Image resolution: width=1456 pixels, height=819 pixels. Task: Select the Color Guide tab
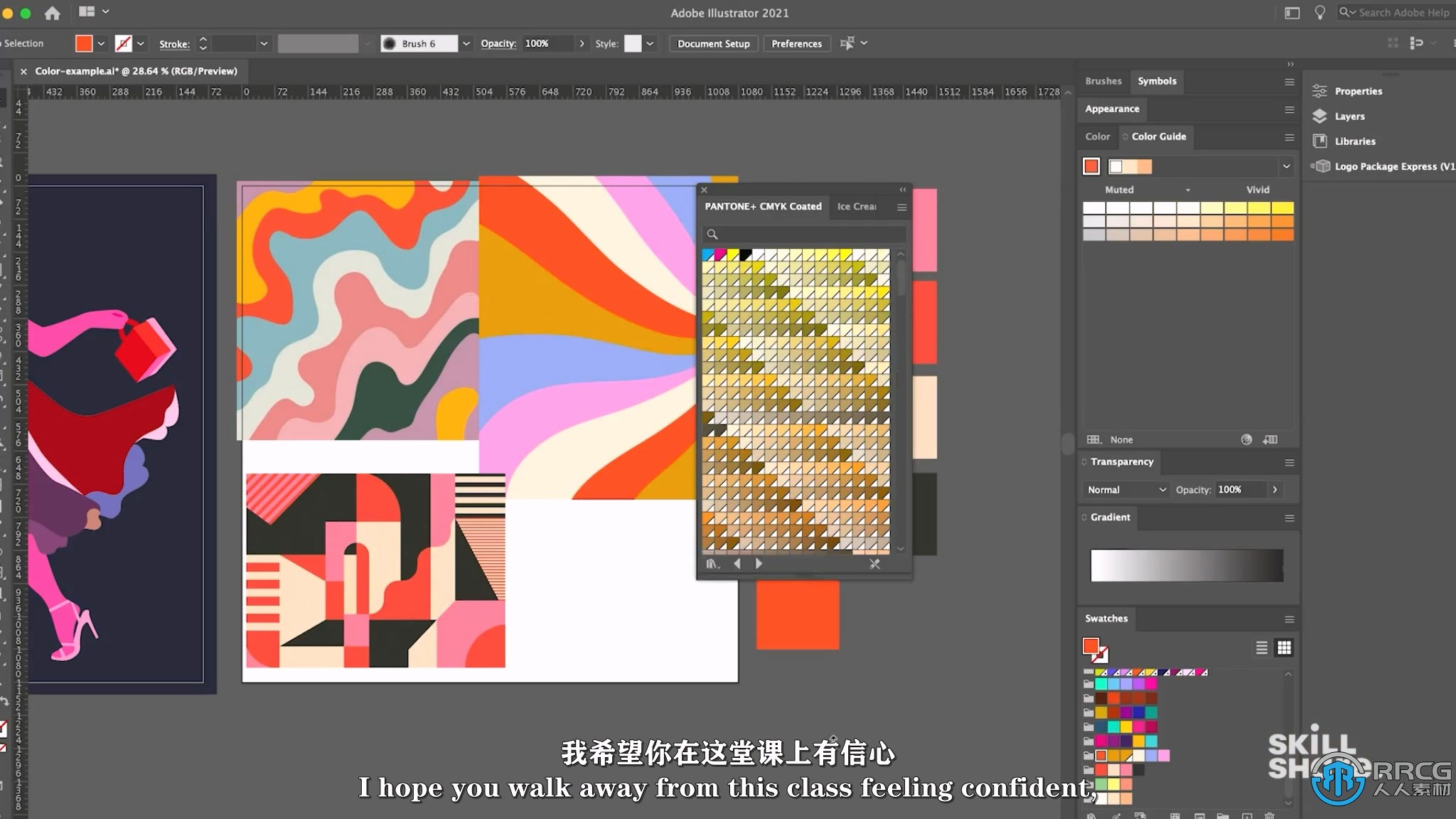pos(1158,136)
